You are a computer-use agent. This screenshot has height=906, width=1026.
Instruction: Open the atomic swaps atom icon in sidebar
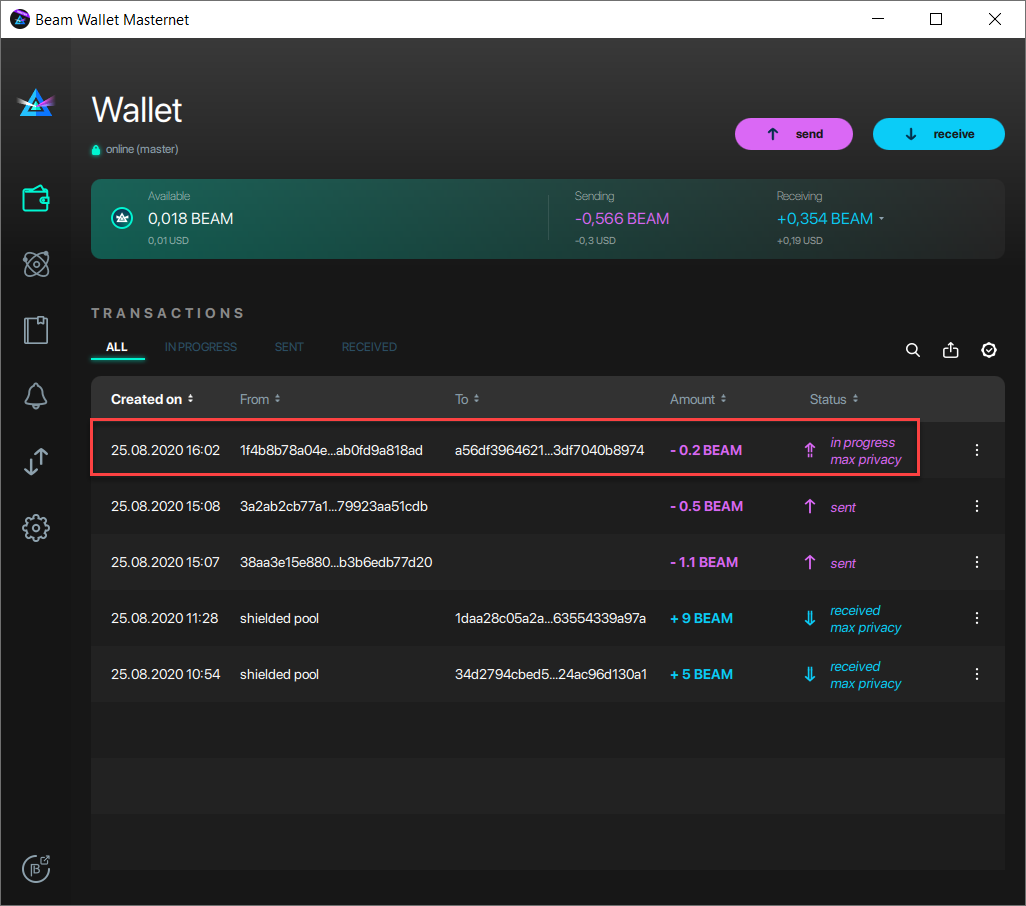(36, 264)
